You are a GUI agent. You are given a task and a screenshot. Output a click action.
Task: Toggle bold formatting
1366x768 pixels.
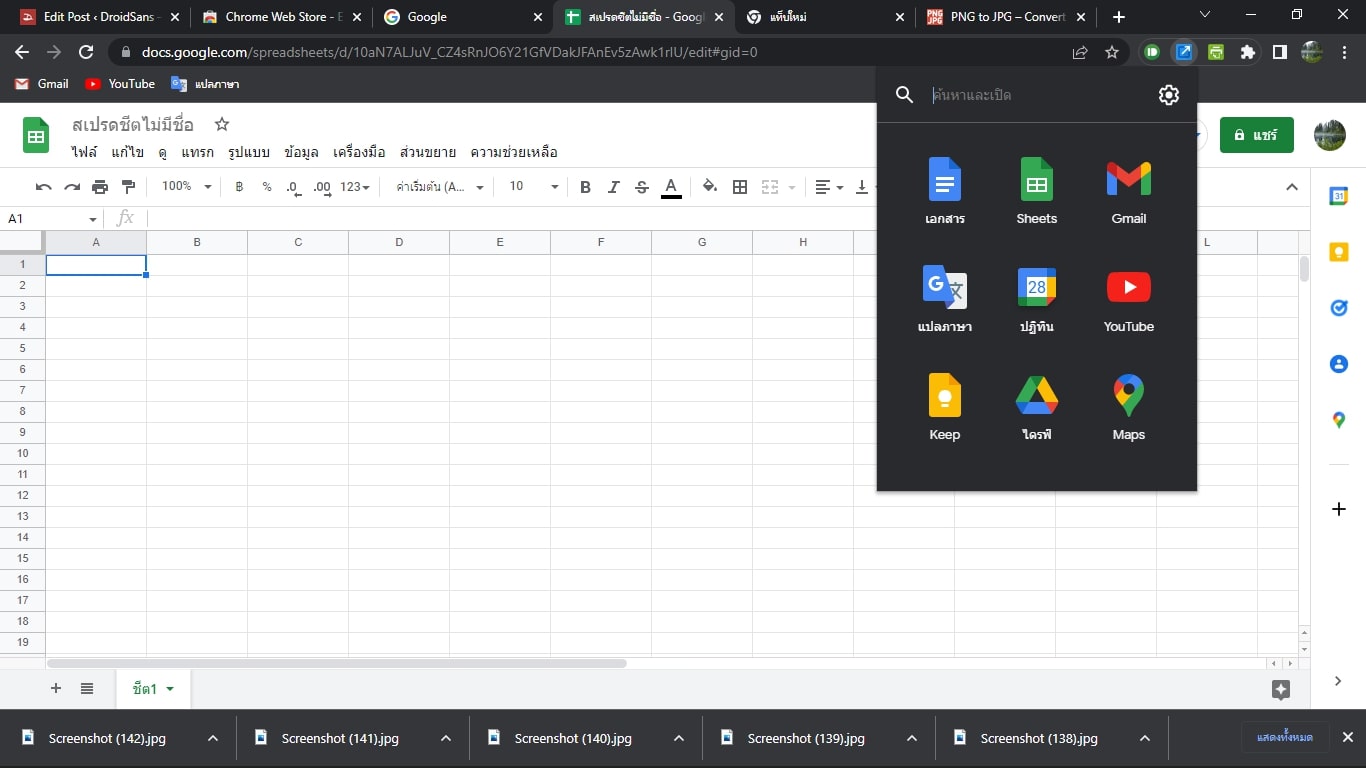[x=586, y=187]
